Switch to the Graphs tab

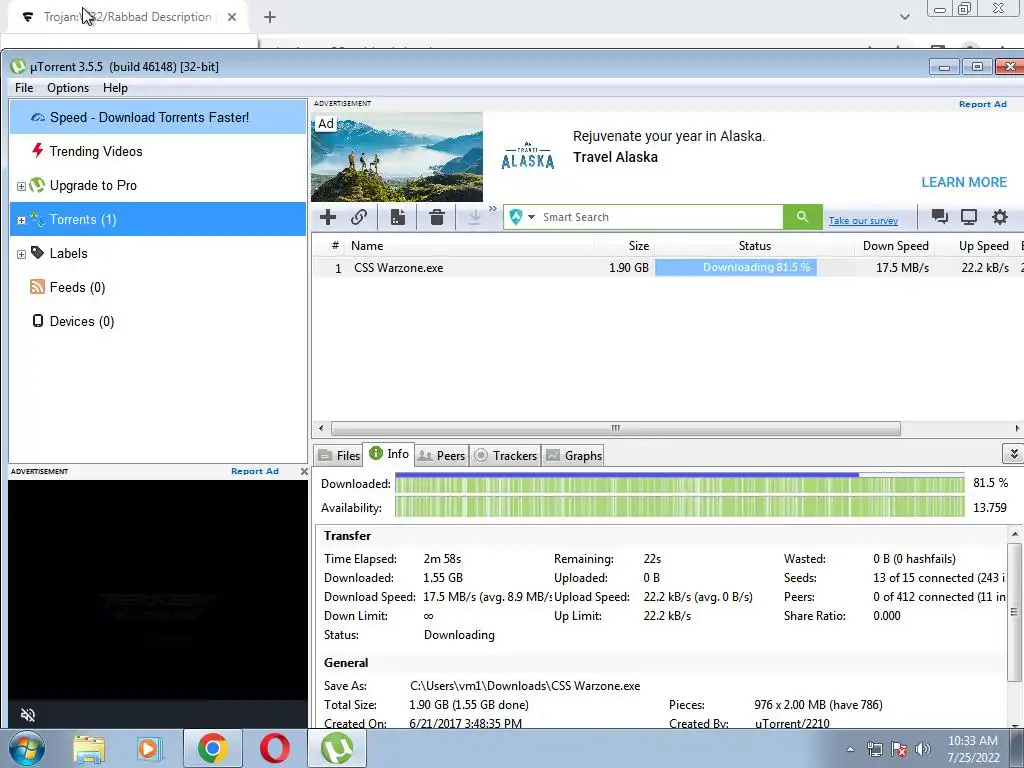pyautogui.click(x=573, y=455)
